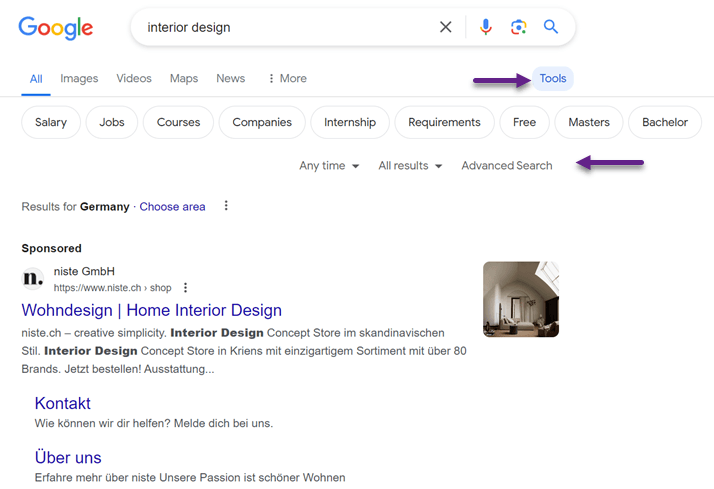Open the Über uns sitelink
Screen dimensions: 714x489
pyautogui.click(x=68, y=458)
